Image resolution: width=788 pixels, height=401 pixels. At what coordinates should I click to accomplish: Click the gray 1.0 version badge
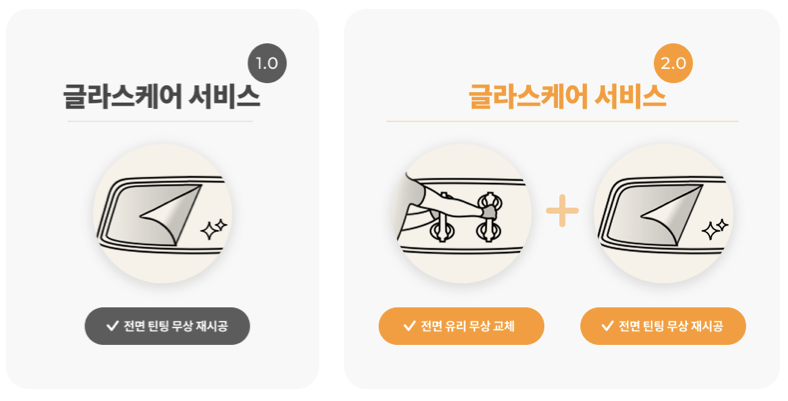[267, 63]
